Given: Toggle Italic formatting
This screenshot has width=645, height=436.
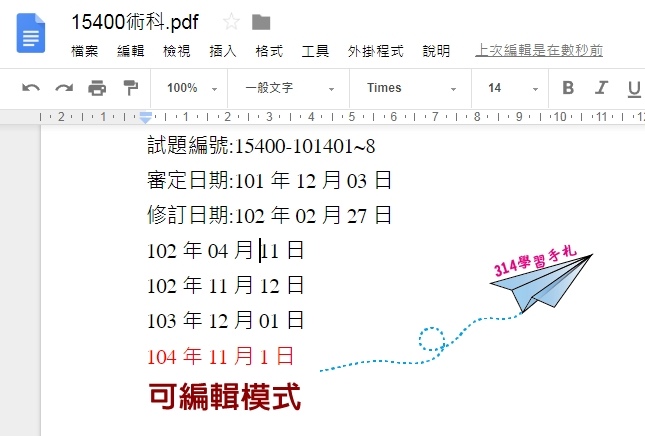Looking at the screenshot, I should [601, 88].
